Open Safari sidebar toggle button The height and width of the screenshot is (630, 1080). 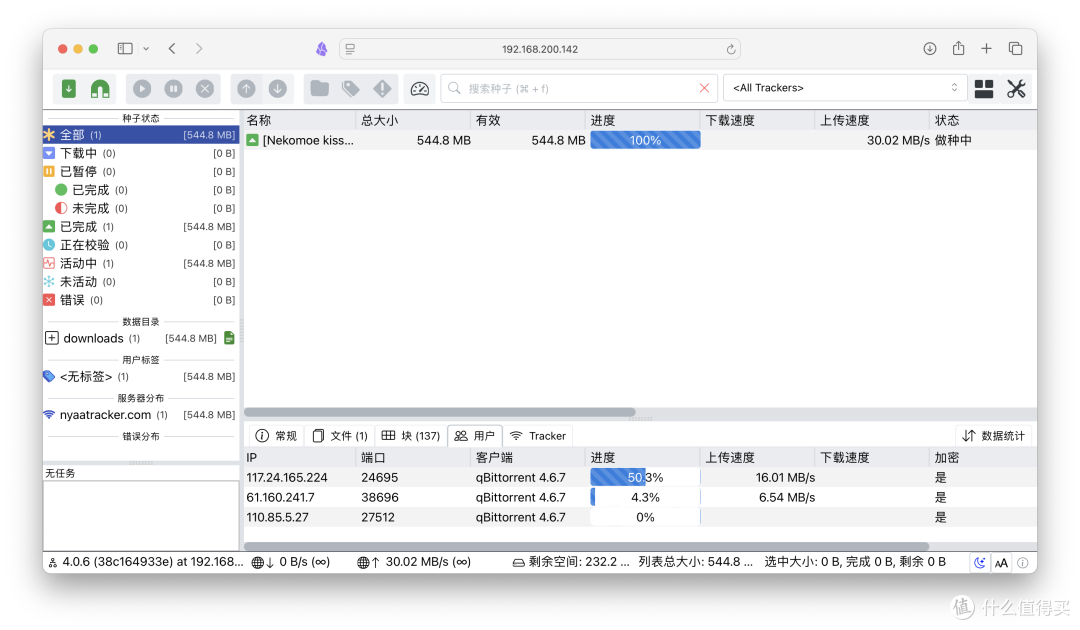point(125,48)
